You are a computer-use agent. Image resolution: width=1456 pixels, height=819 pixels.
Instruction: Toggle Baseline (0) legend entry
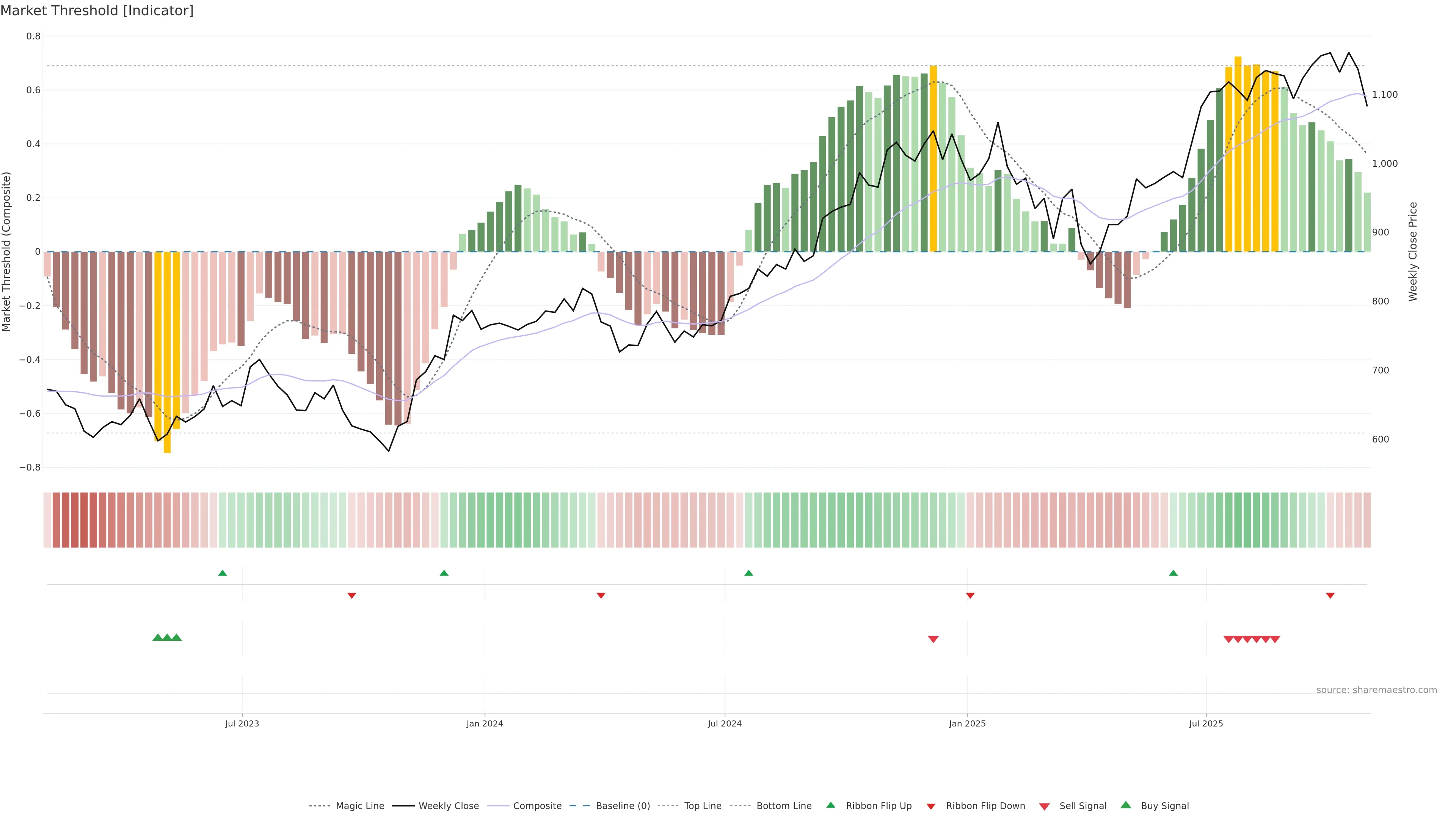pos(623,806)
